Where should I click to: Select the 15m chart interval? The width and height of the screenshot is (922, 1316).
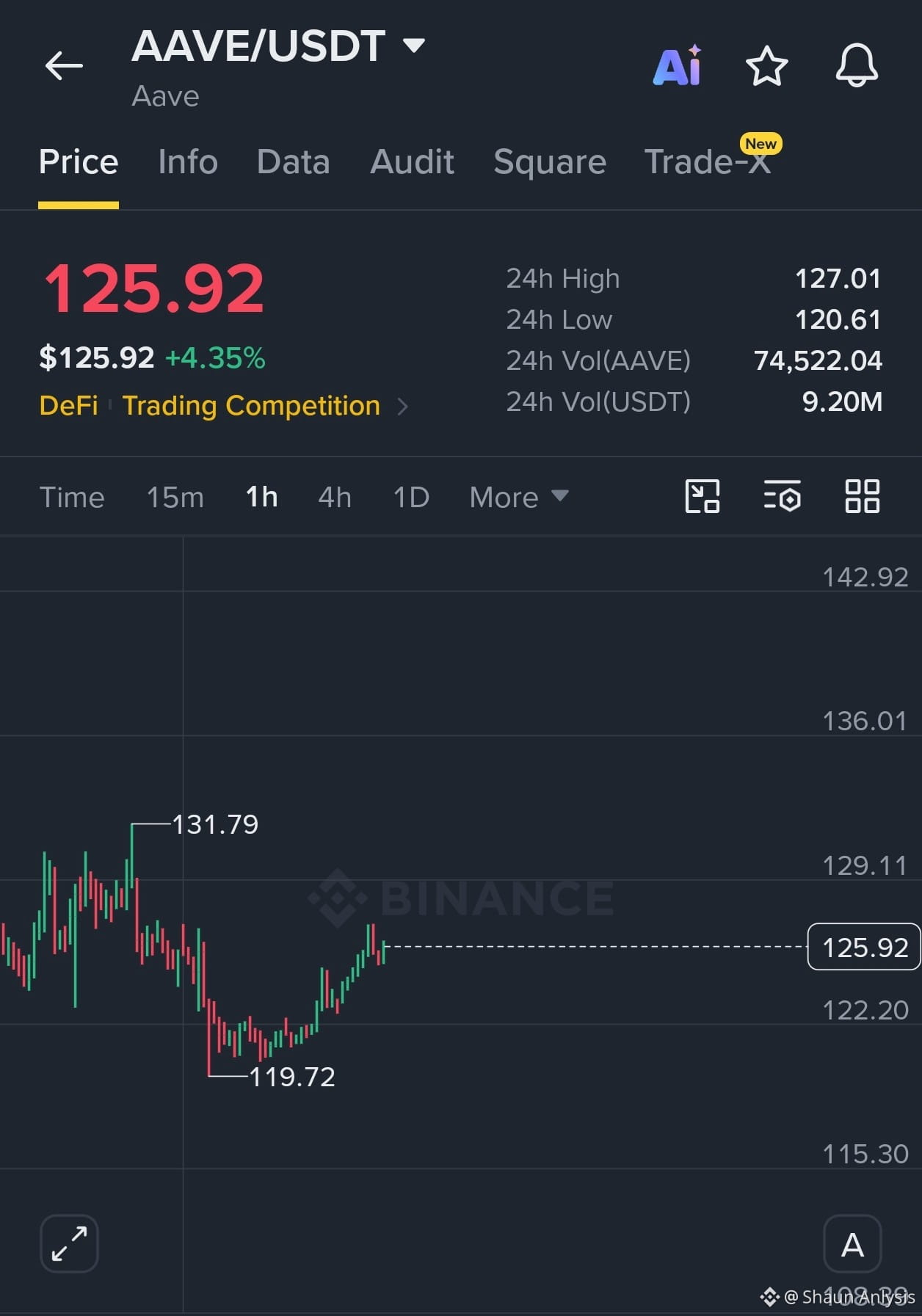coord(175,498)
